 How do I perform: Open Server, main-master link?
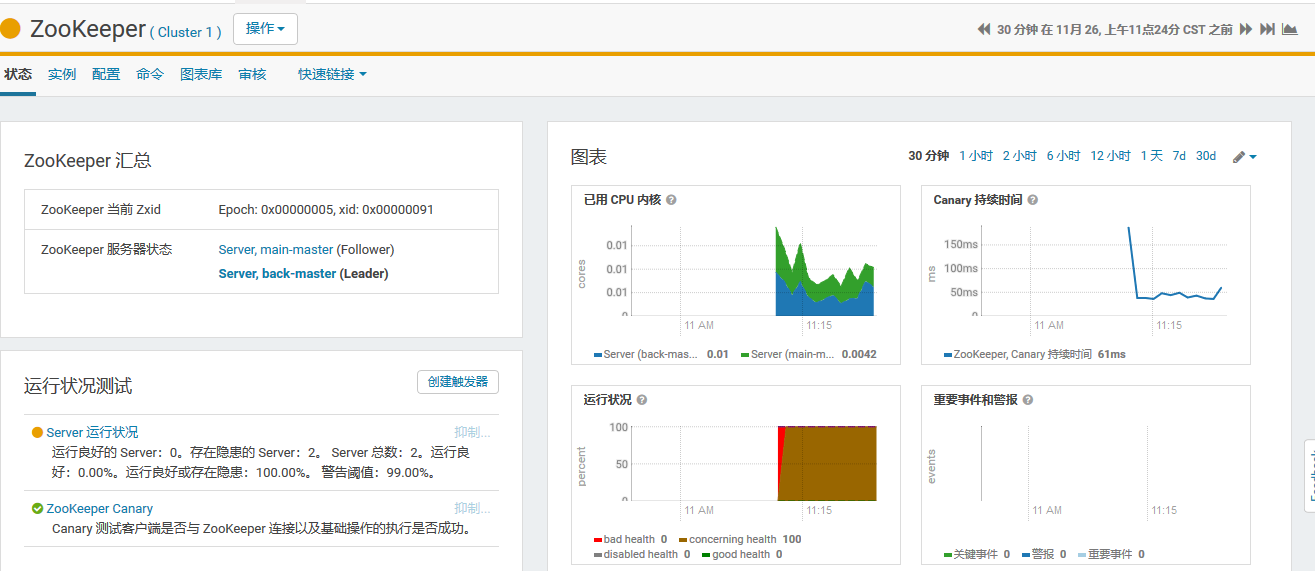tap(276, 250)
